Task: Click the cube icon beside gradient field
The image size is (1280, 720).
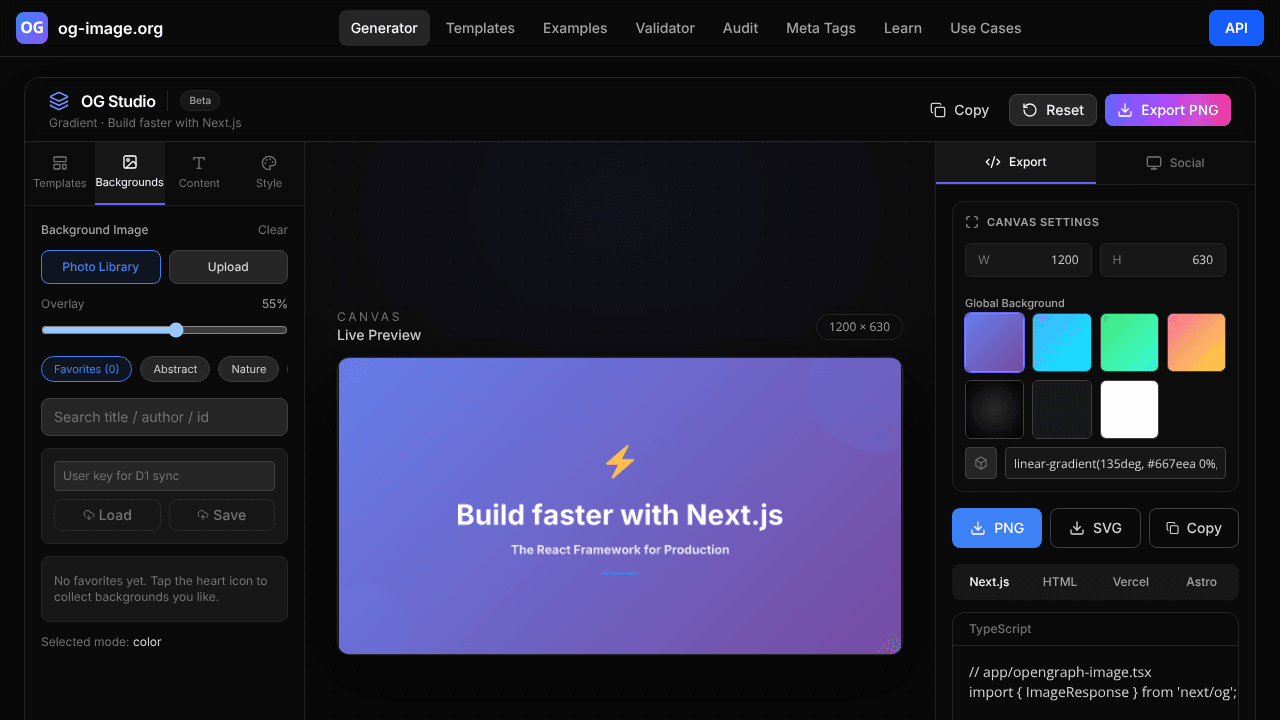Action: (981, 463)
